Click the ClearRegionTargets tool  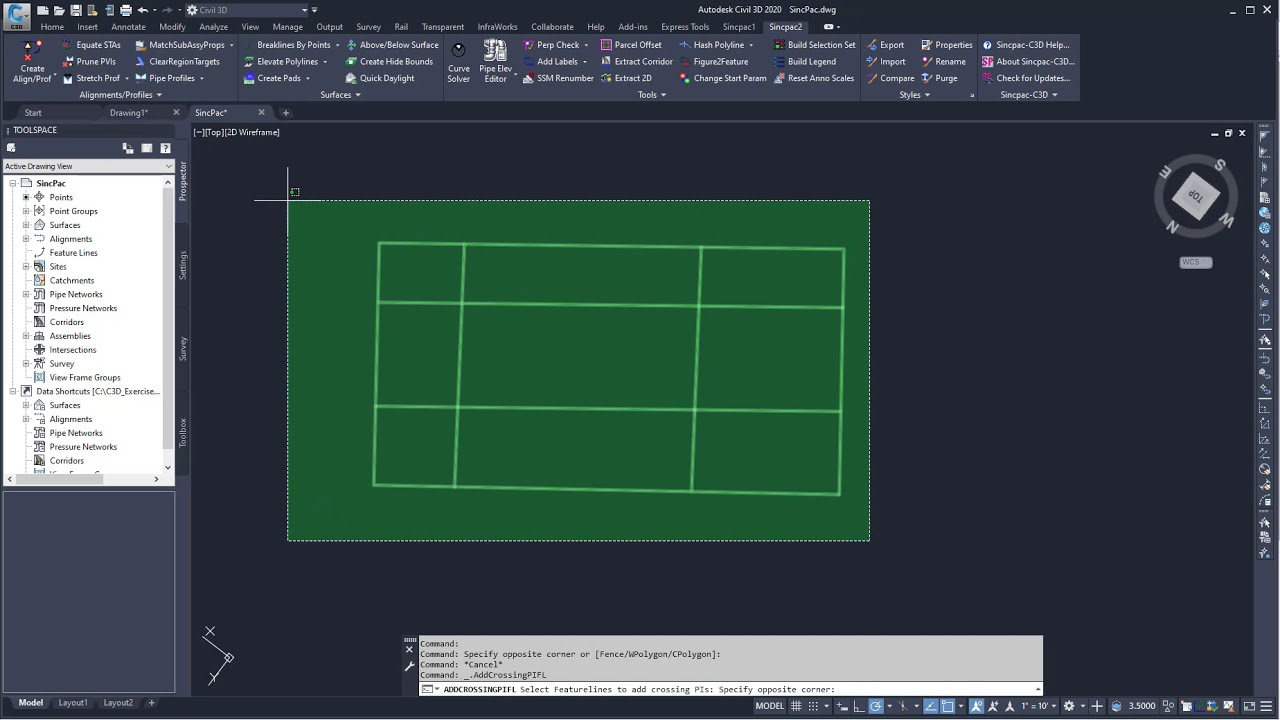(x=177, y=62)
